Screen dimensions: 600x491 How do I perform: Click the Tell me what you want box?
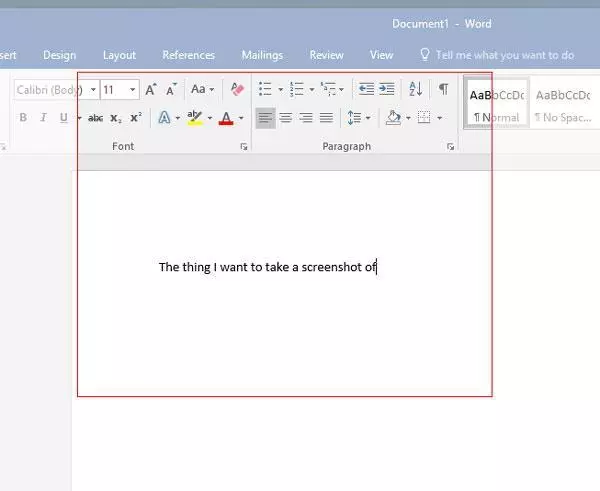pyautogui.click(x=504, y=55)
